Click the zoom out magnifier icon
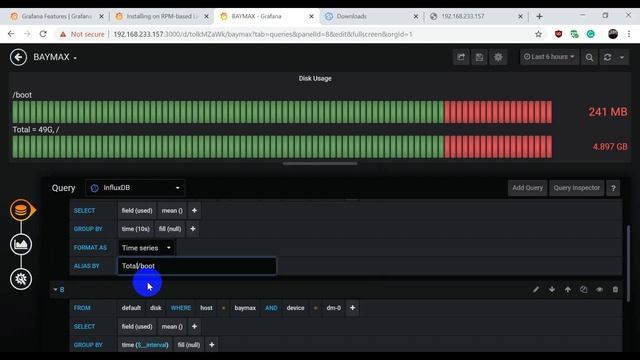The width and height of the screenshot is (640, 360). tap(589, 57)
